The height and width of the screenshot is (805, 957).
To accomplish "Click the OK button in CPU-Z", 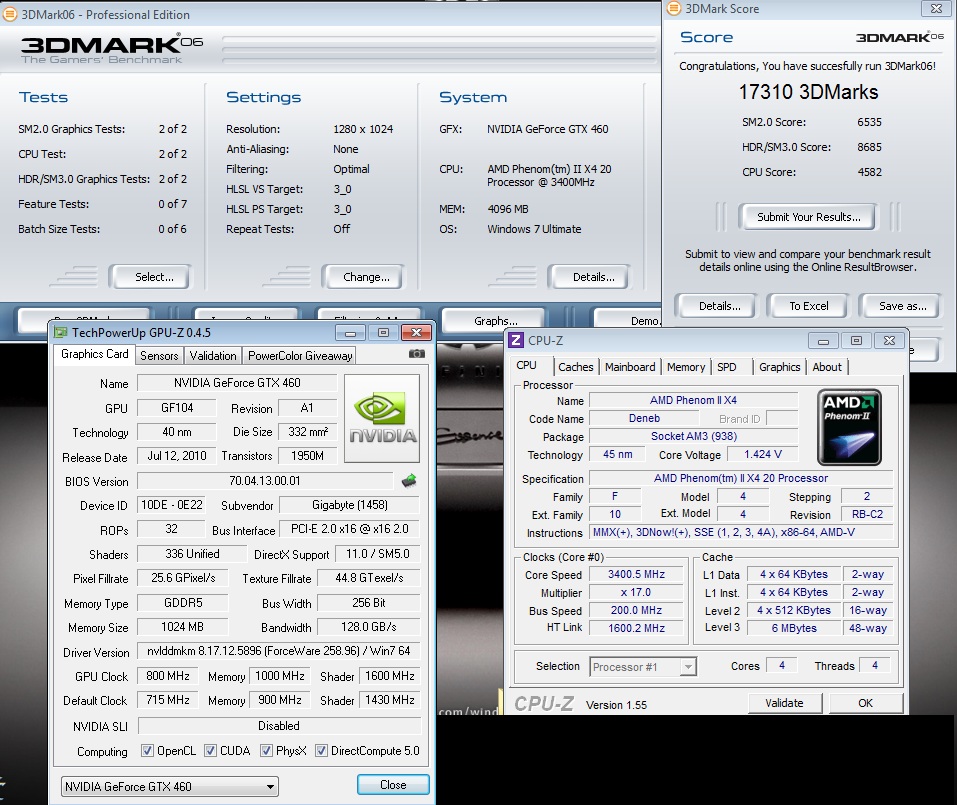I will [865, 703].
